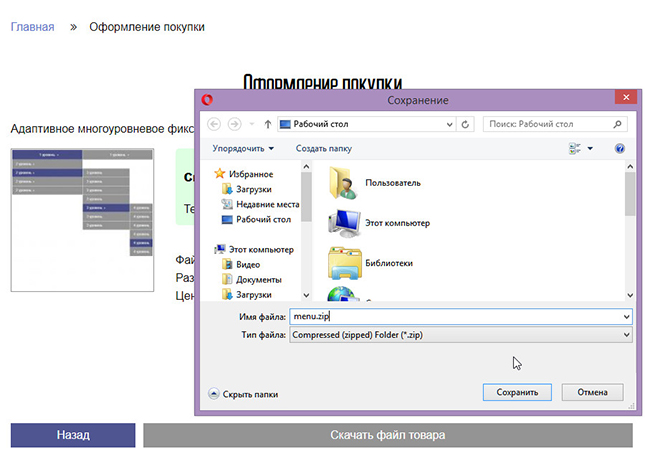
Task: Expand the Тип файла dropdown
Action: (x=625, y=335)
